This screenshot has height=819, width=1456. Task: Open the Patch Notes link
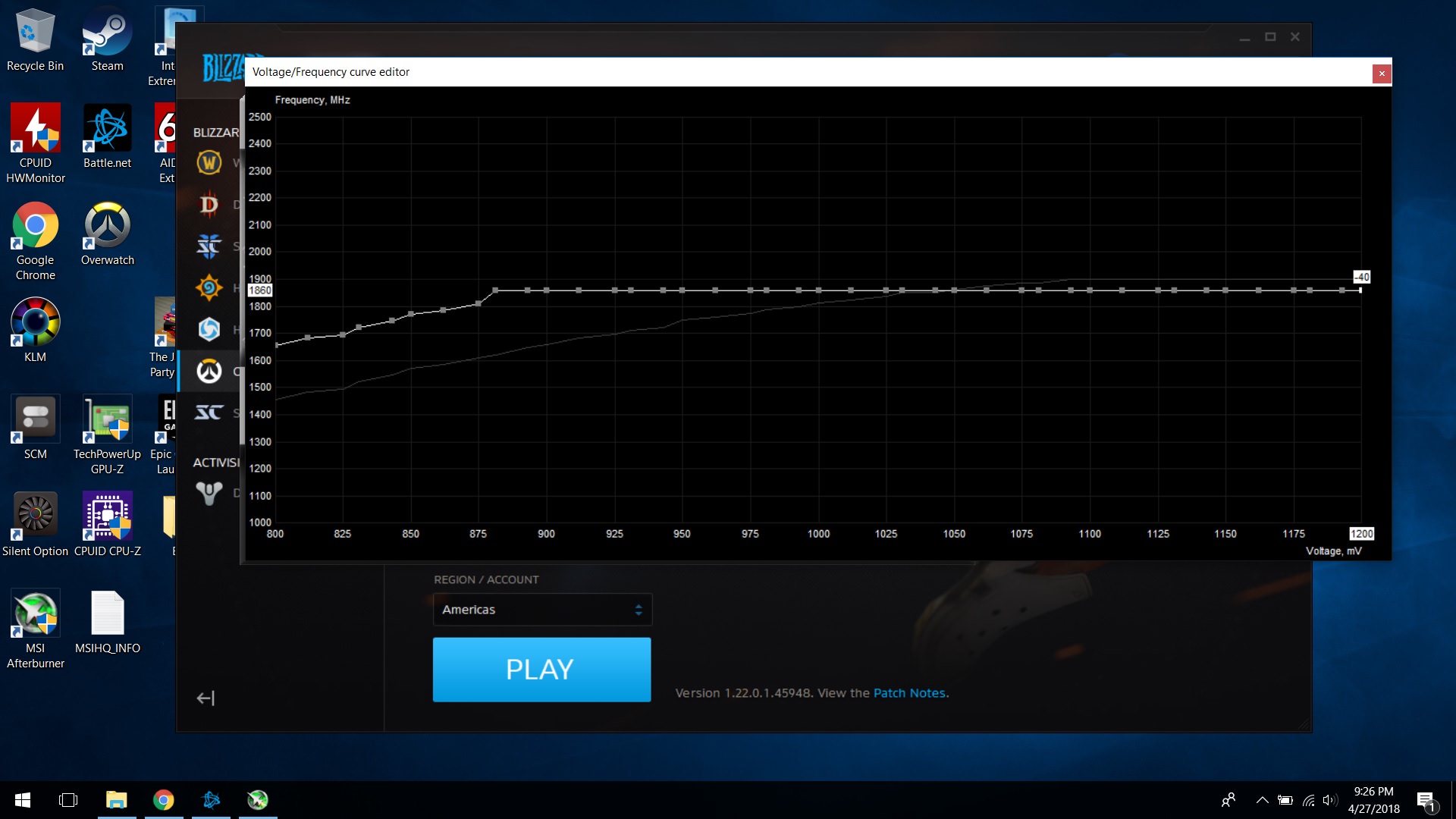[x=909, y=693]
